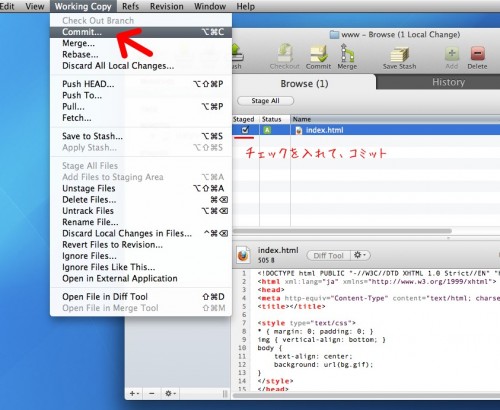This screenshot has width=500, height=410.
Task: Choose Rebase... menu entry
Action: (x=141, y=55)
